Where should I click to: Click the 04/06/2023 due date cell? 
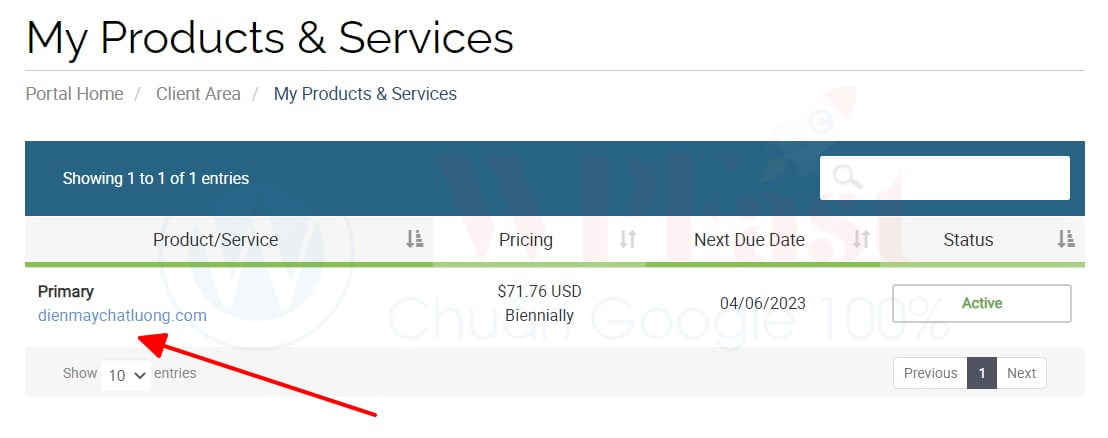pyautogui.click(x=762, y=303)
